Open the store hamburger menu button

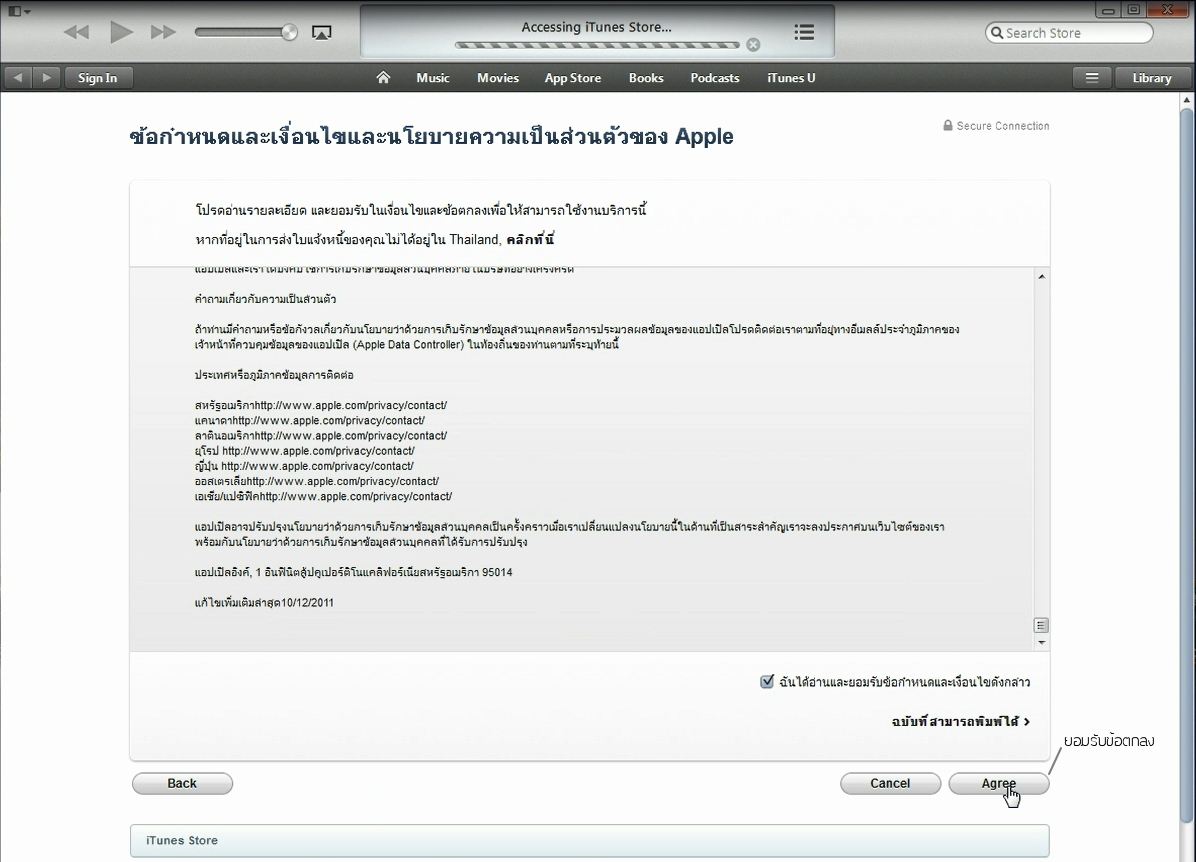click(1092, 78)
